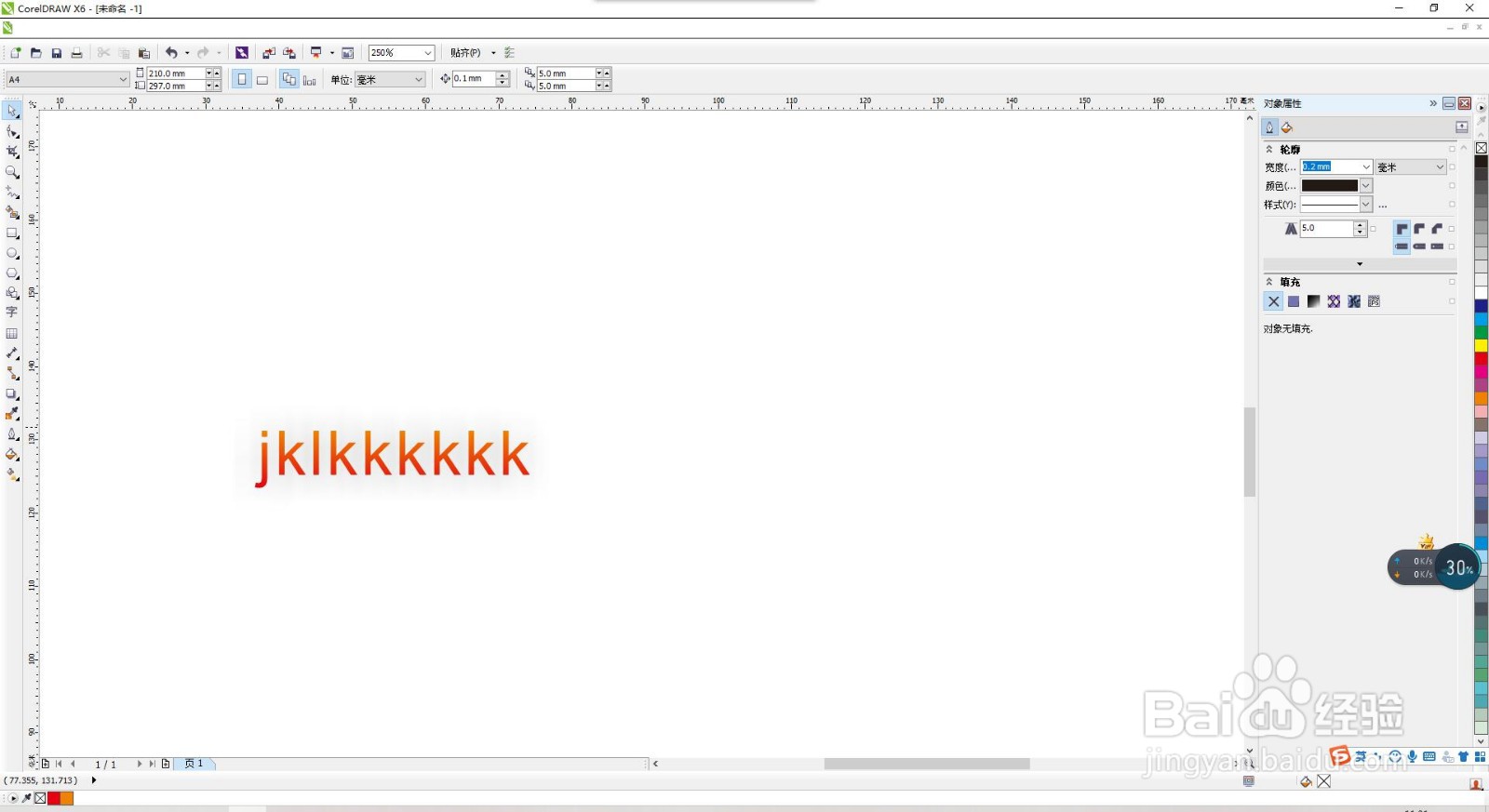Show fill properties in docker
1489x812 pixels.
[1287, 127]
